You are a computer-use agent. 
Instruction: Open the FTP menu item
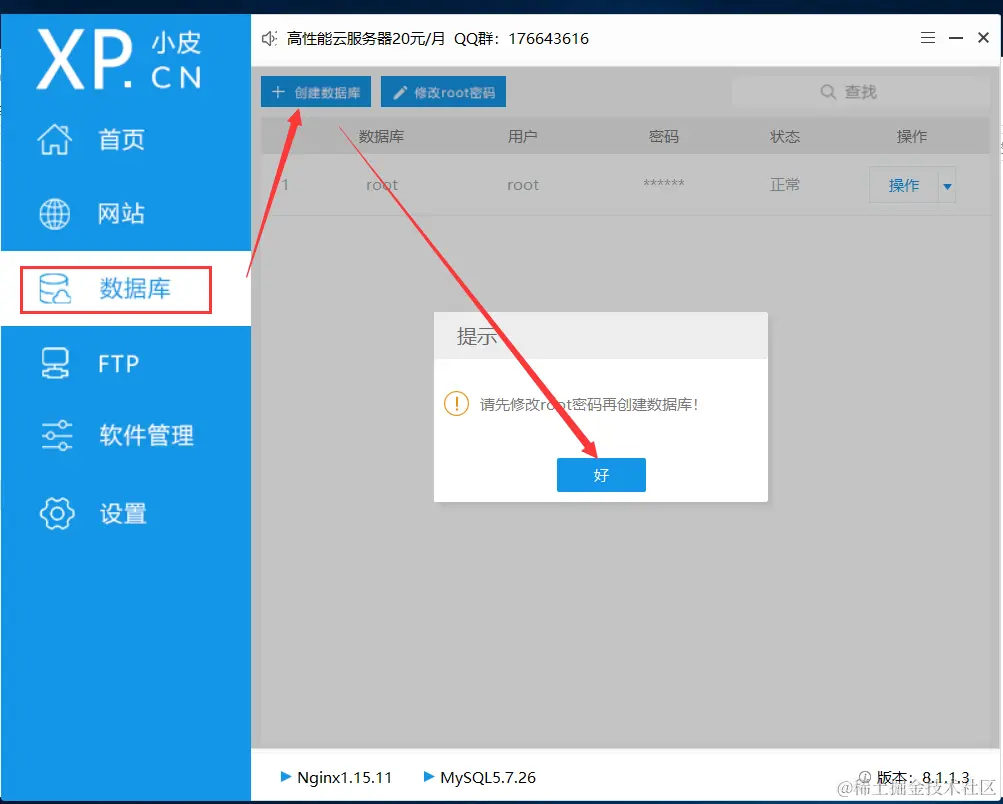point(125,363)
